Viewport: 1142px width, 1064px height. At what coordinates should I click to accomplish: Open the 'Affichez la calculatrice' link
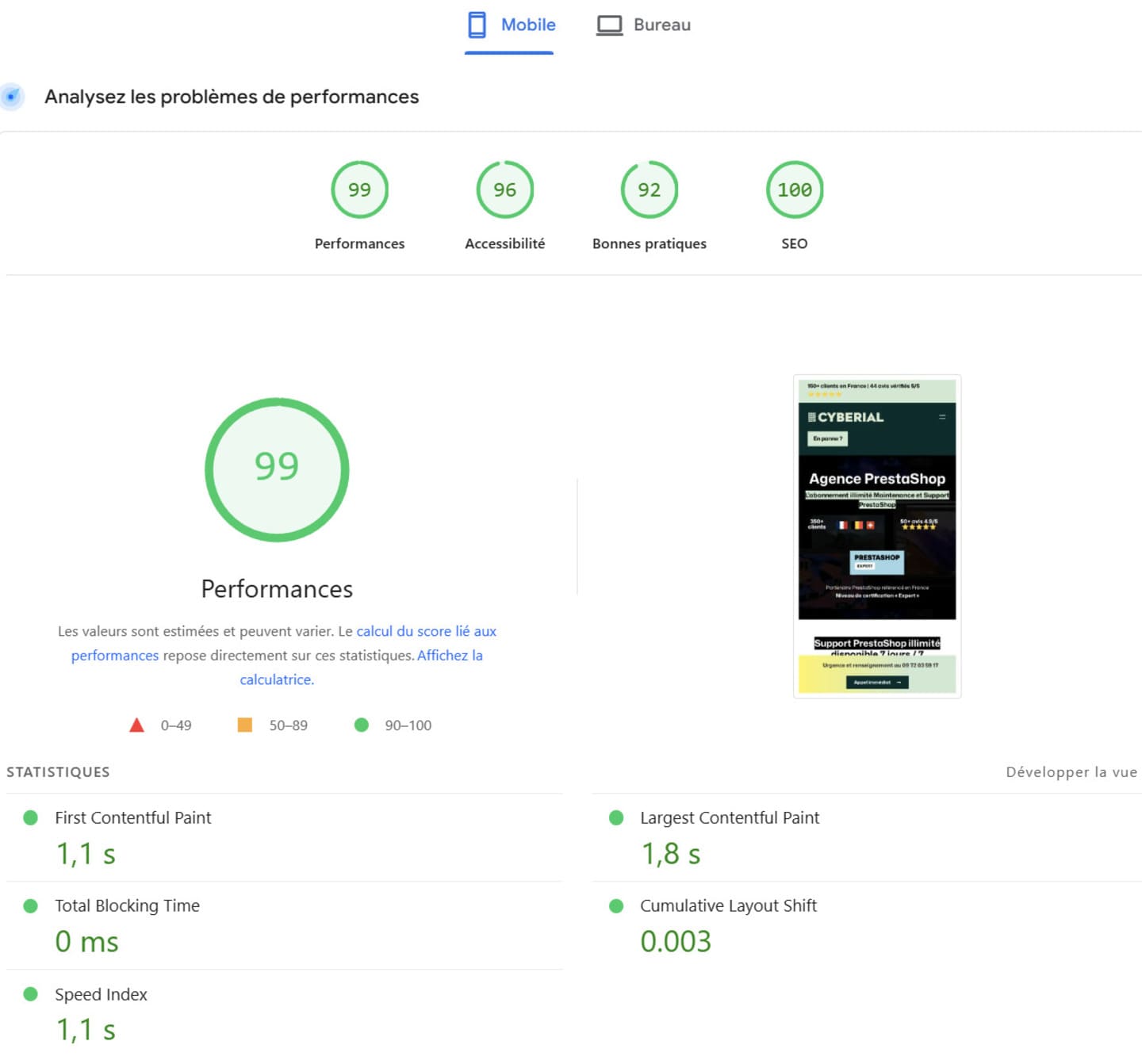pos(449,656)
